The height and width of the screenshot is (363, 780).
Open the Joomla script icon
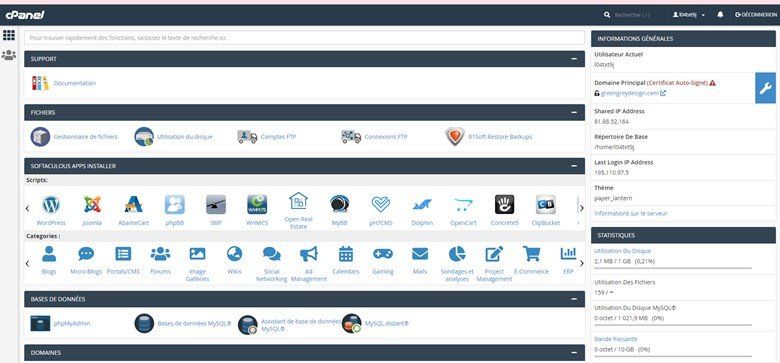coord(92,204)
